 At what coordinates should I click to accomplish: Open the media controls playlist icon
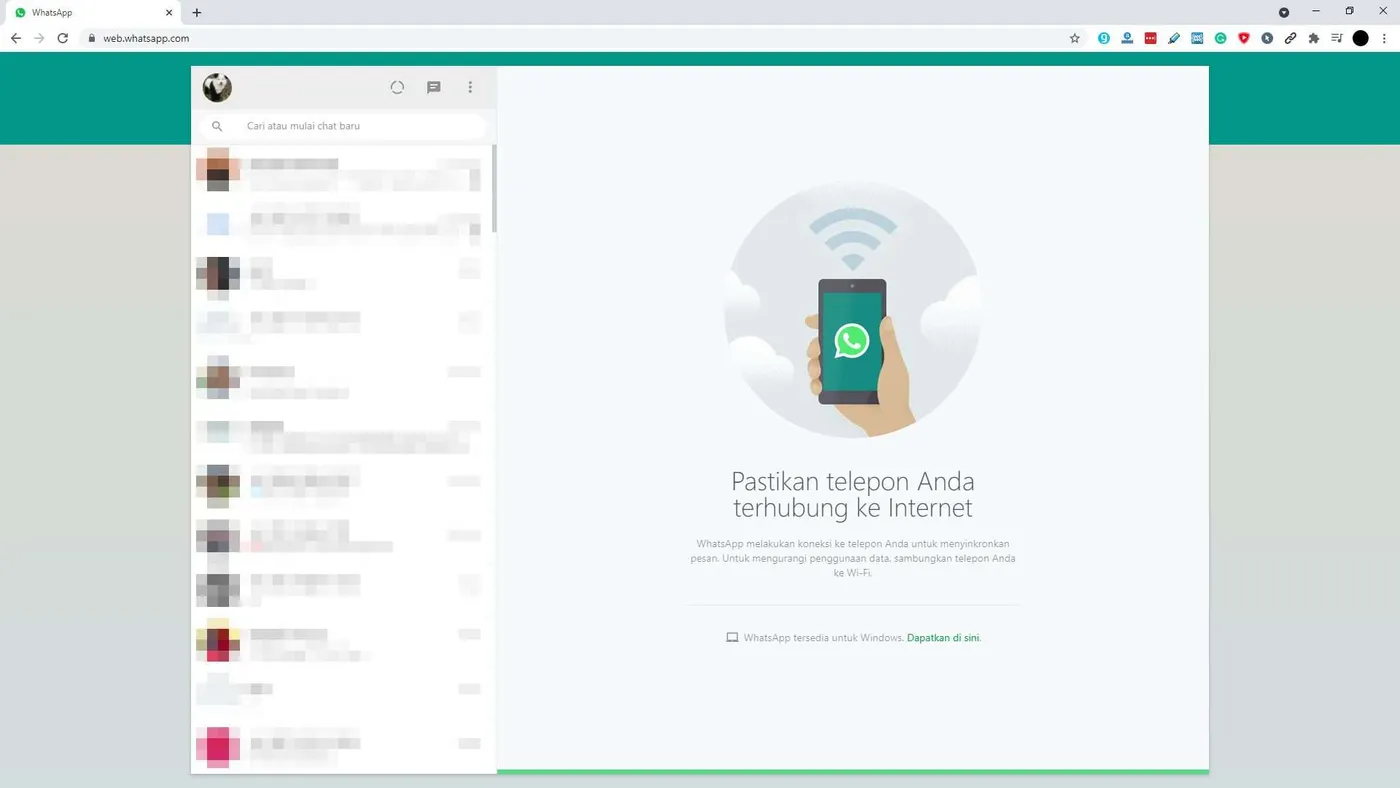coord(1337,38)
